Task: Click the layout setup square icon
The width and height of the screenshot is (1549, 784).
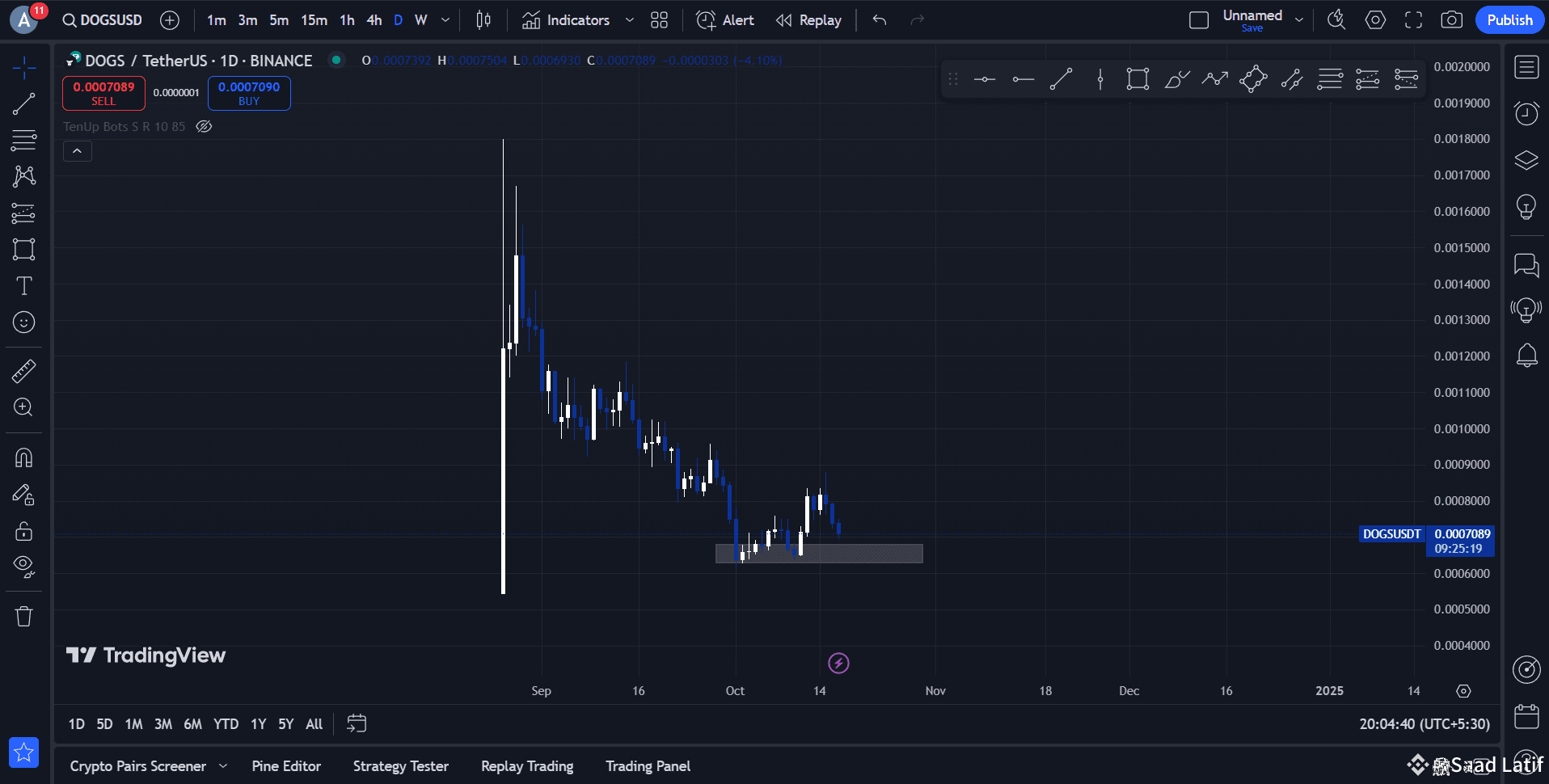Action: pyautogui.click(x=1199, y=20)
